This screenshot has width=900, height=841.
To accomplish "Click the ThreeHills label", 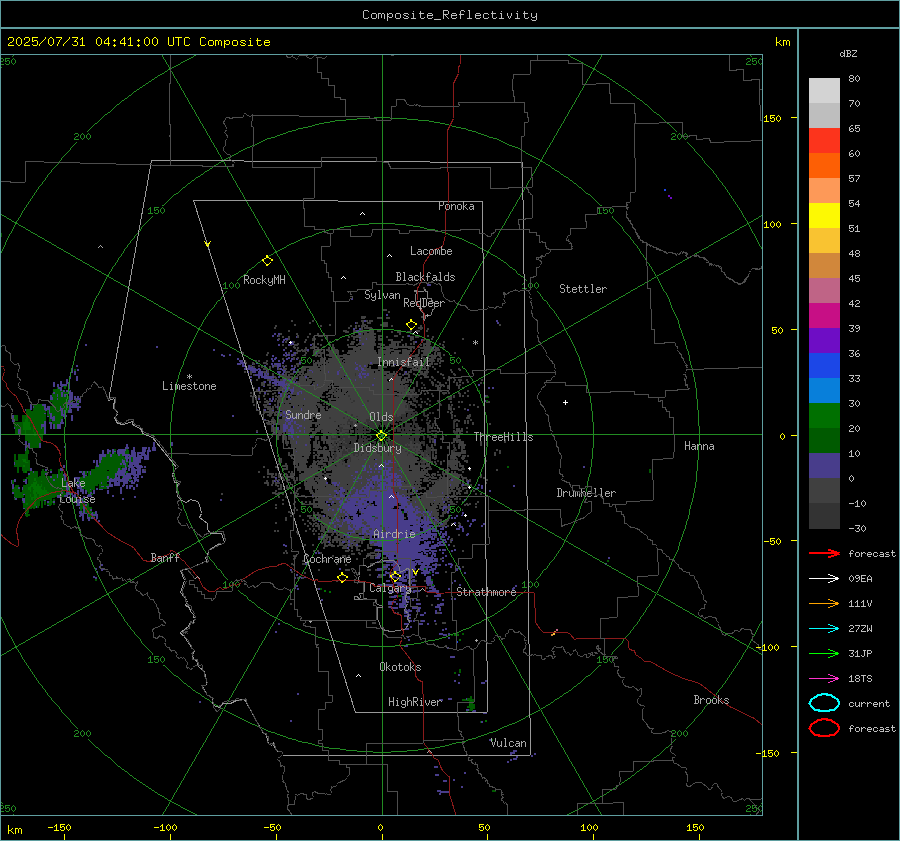I will point(503,437).
